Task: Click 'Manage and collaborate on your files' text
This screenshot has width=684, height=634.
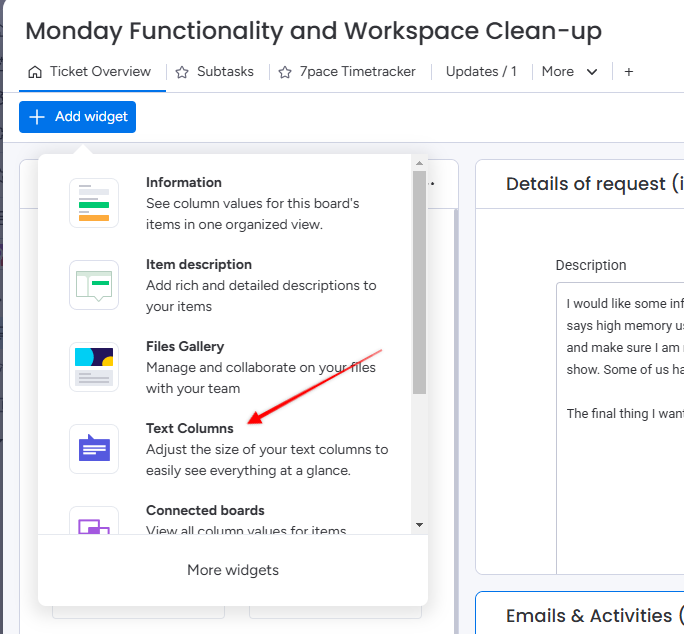Action: 261,367
